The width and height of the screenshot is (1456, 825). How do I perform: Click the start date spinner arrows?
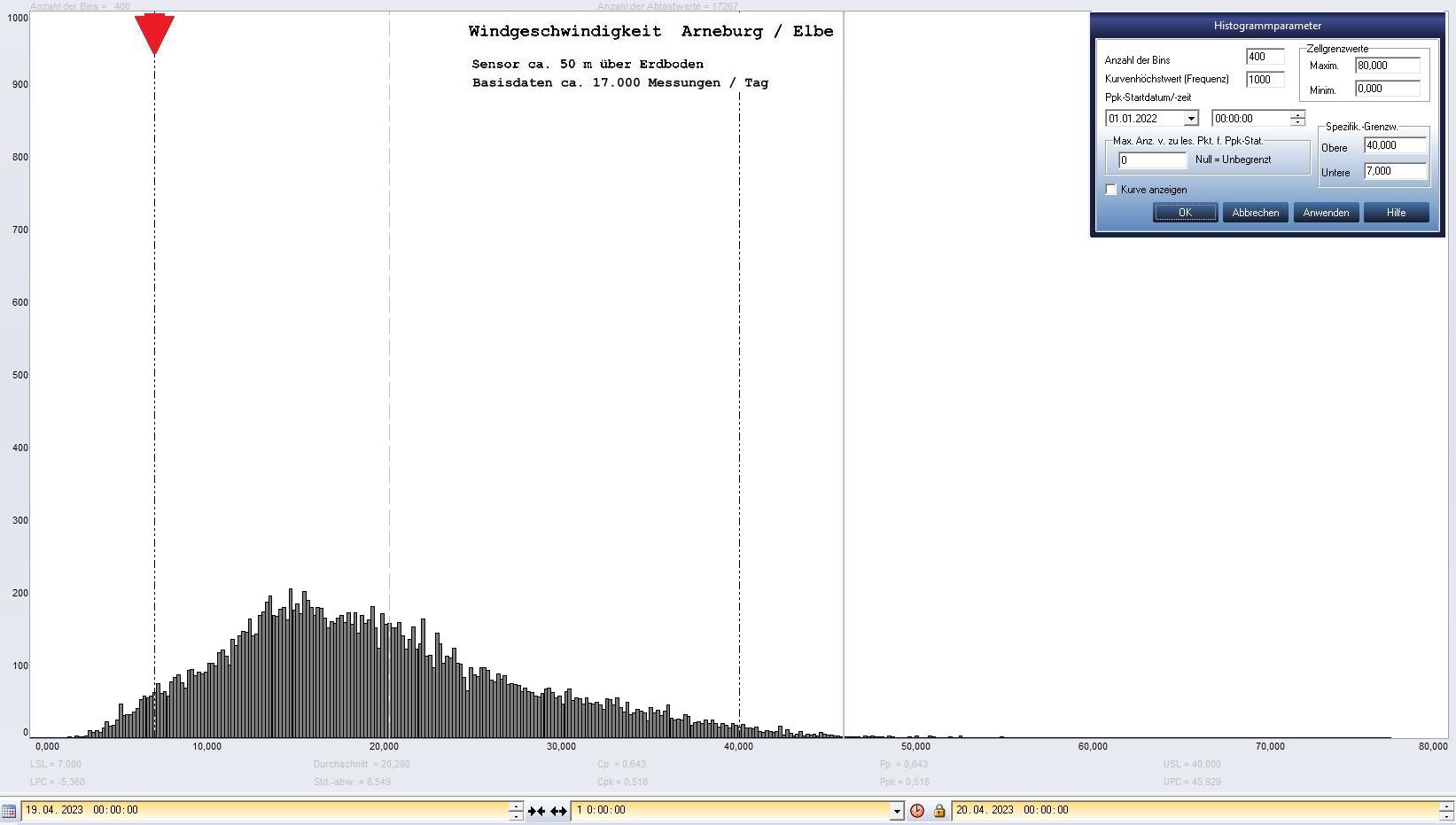[516, 811]
